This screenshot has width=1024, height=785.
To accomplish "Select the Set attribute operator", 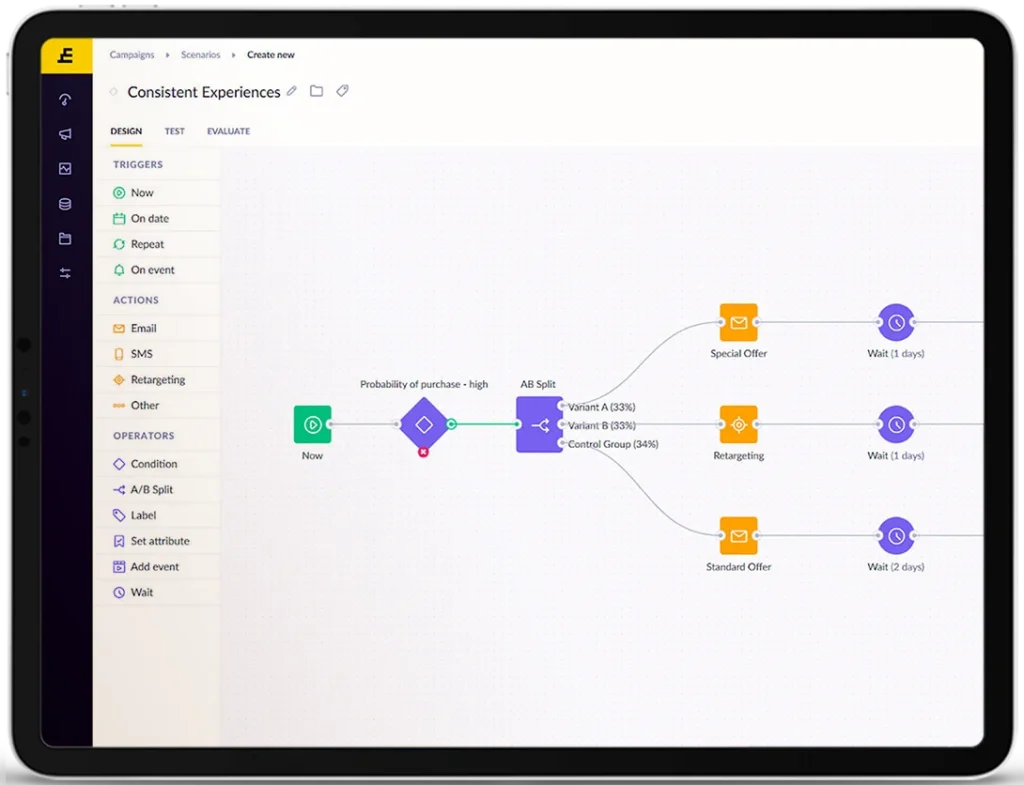I will 157,541.
